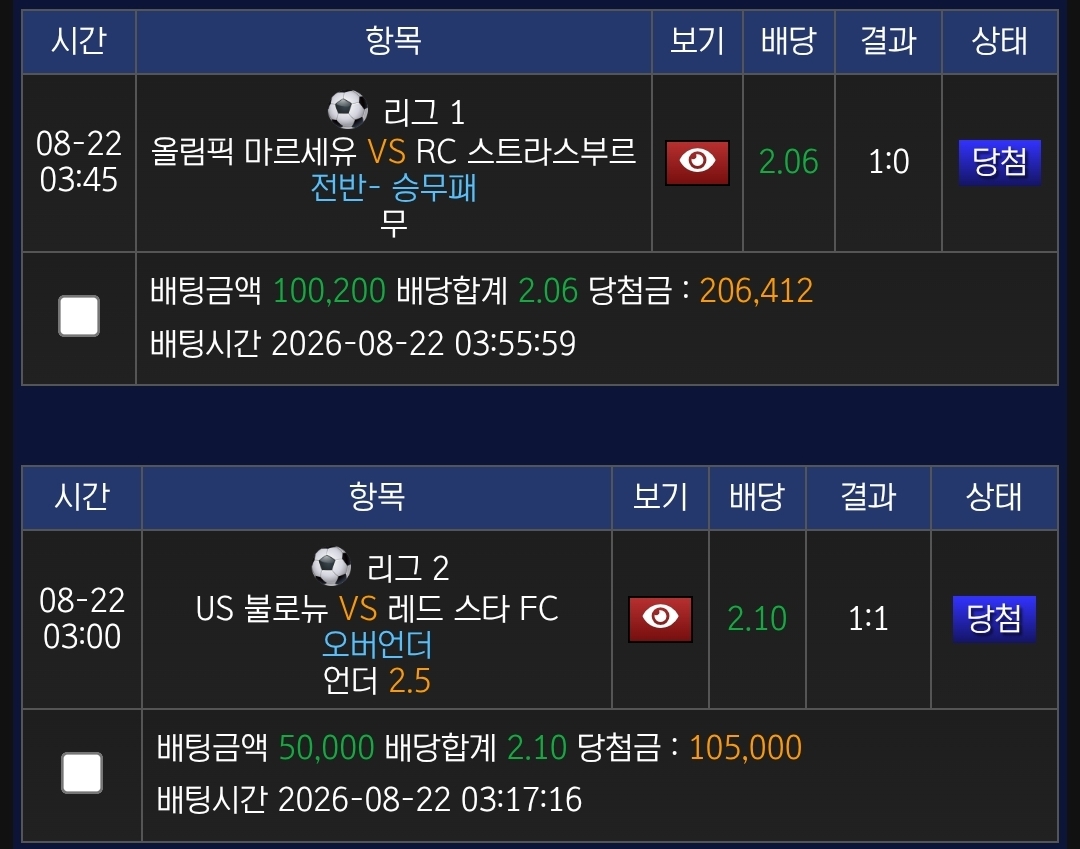This screenshot has width=1080, height=849.
Task: Click the 1:0 result score
Action: click(889, 163)
